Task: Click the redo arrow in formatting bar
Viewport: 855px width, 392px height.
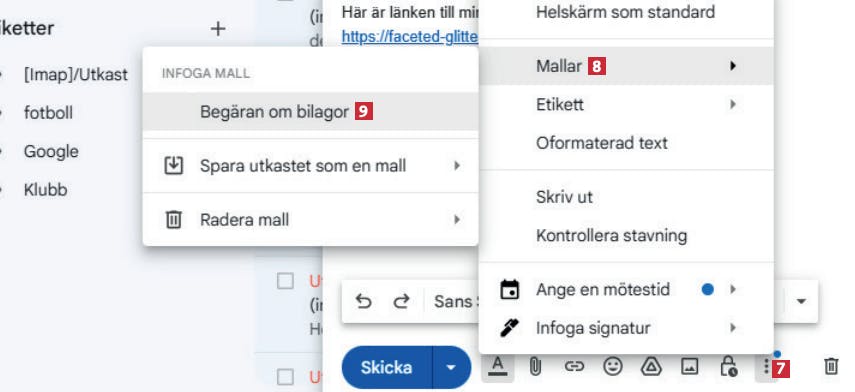Action: [401, 301]
